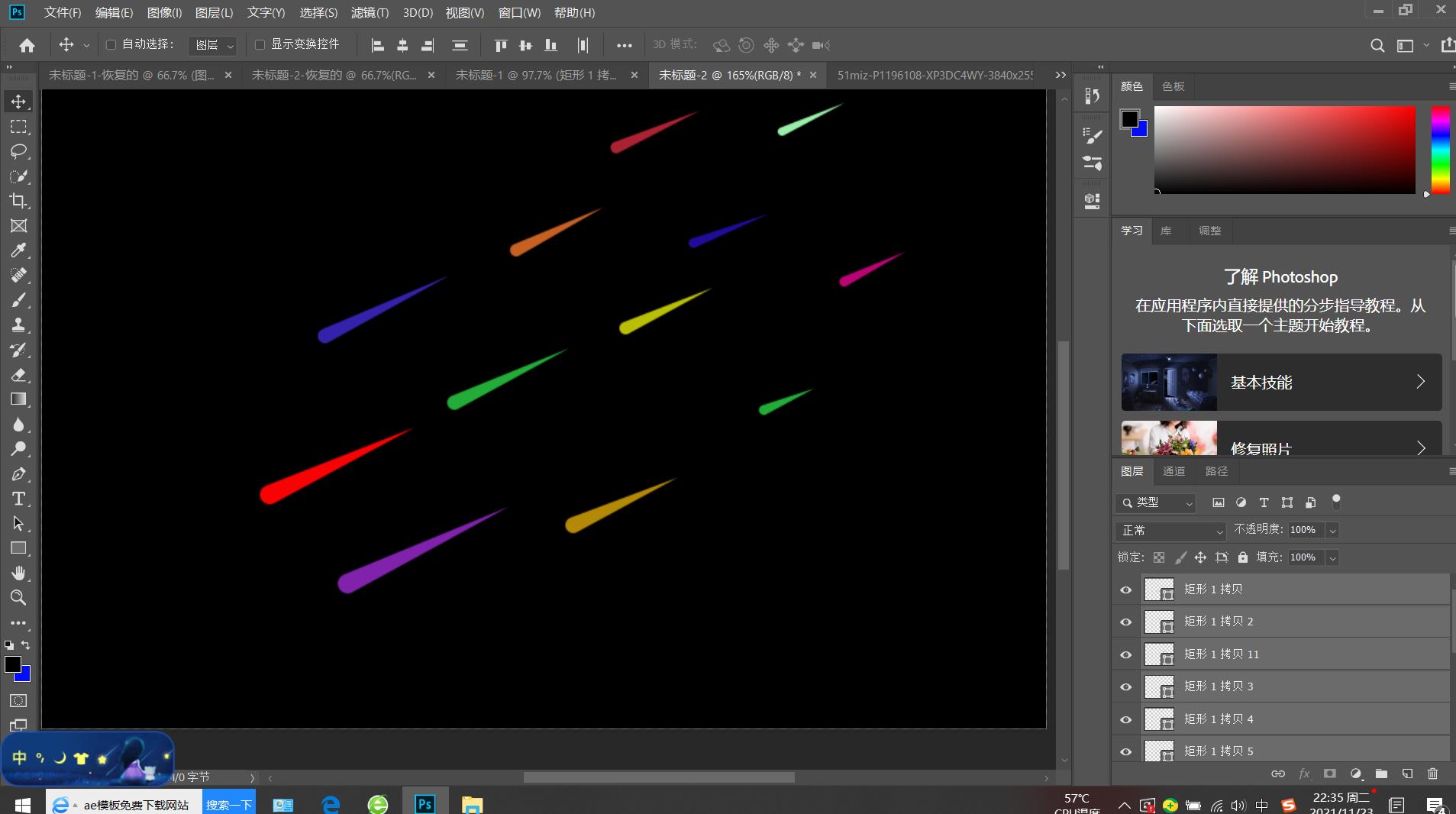Select the Frame tool

click(18, 226)
